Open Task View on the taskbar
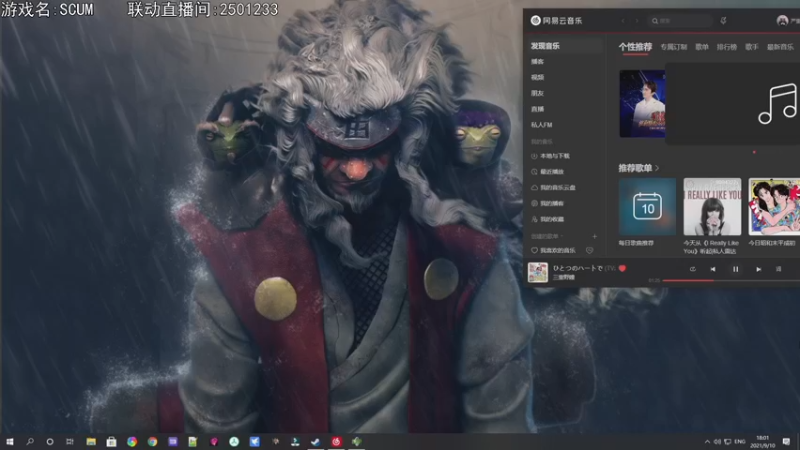Screen dimensions: 800x450 pos(70,442)
